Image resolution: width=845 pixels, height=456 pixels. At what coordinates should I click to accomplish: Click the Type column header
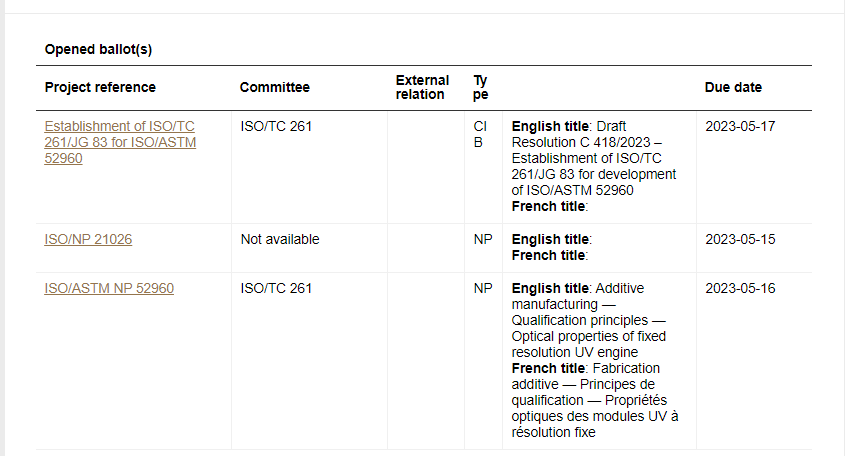(481, 87)
